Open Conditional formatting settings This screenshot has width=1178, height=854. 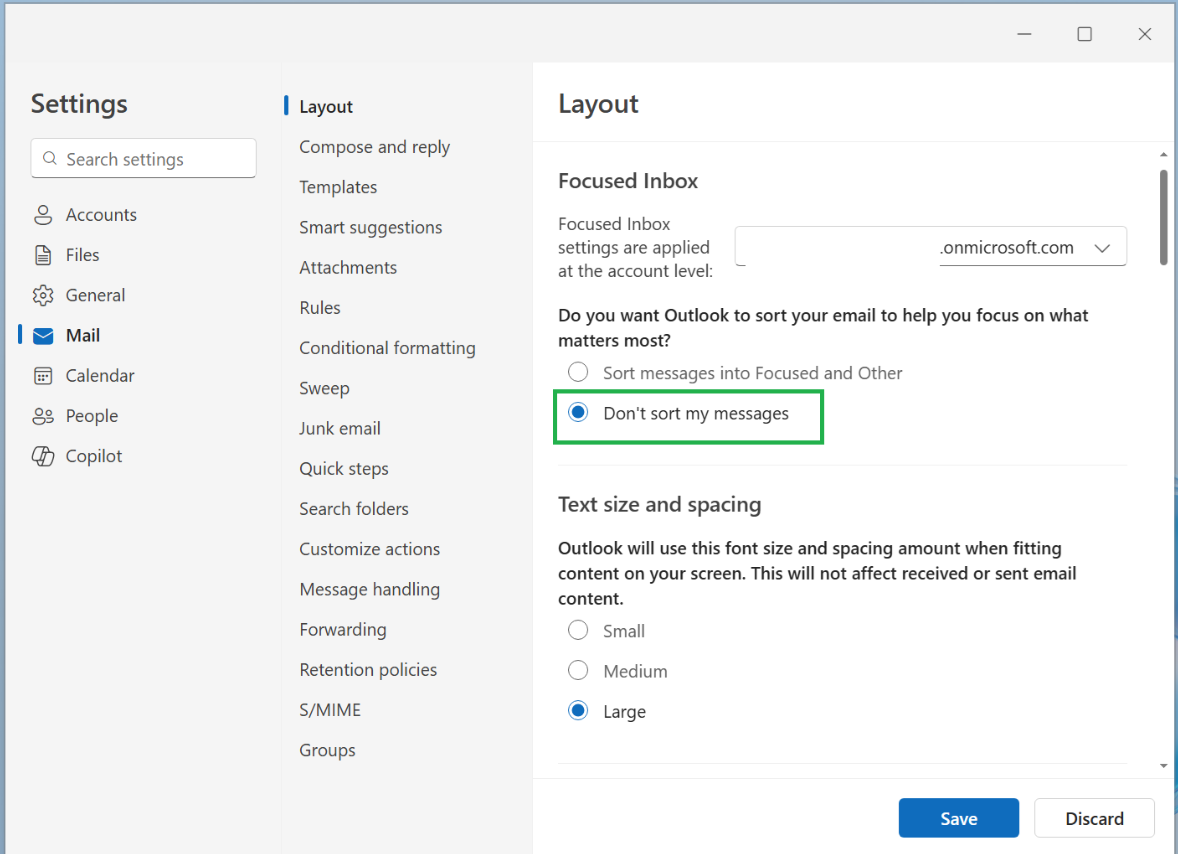(x=387, y=348)
